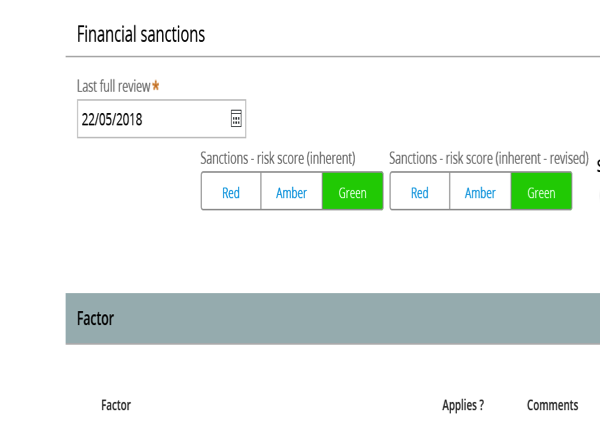Set revised inherent risk score to Amber
The height and width of the screenshot is (425, 600).
(x=480, y=191)
